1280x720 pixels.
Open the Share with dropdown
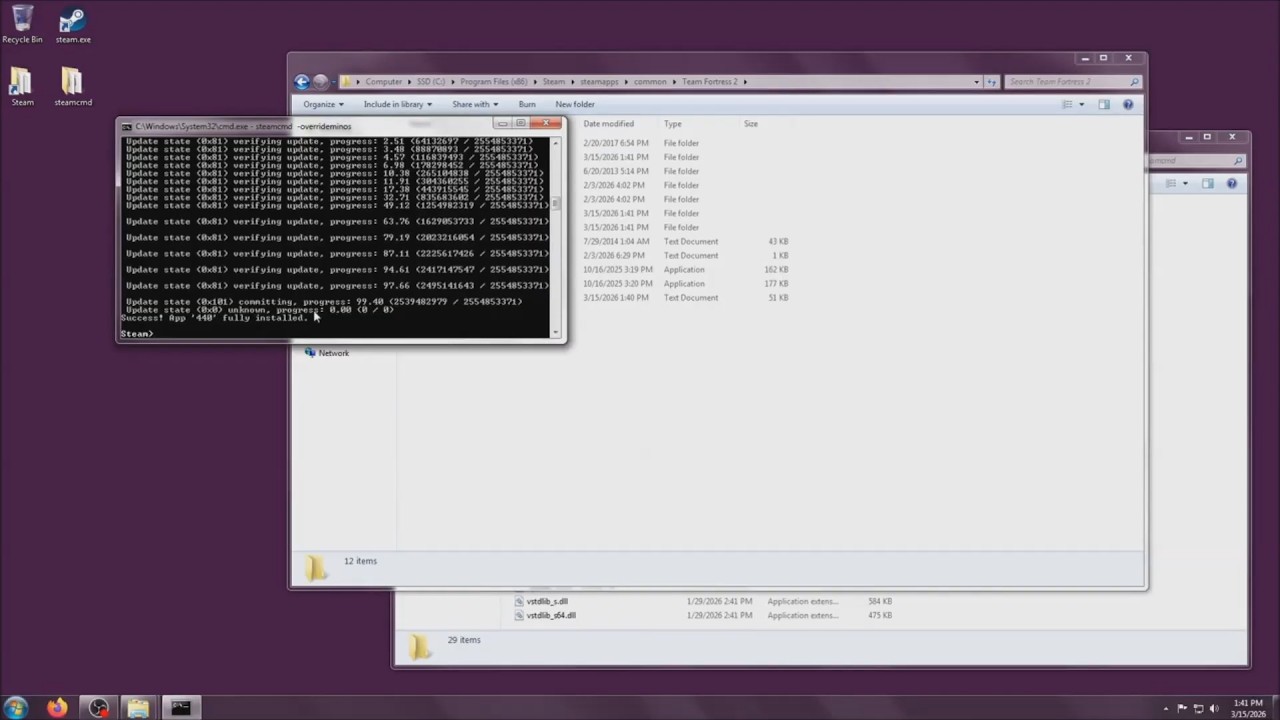pyautogui.click(x=475, y=104)
